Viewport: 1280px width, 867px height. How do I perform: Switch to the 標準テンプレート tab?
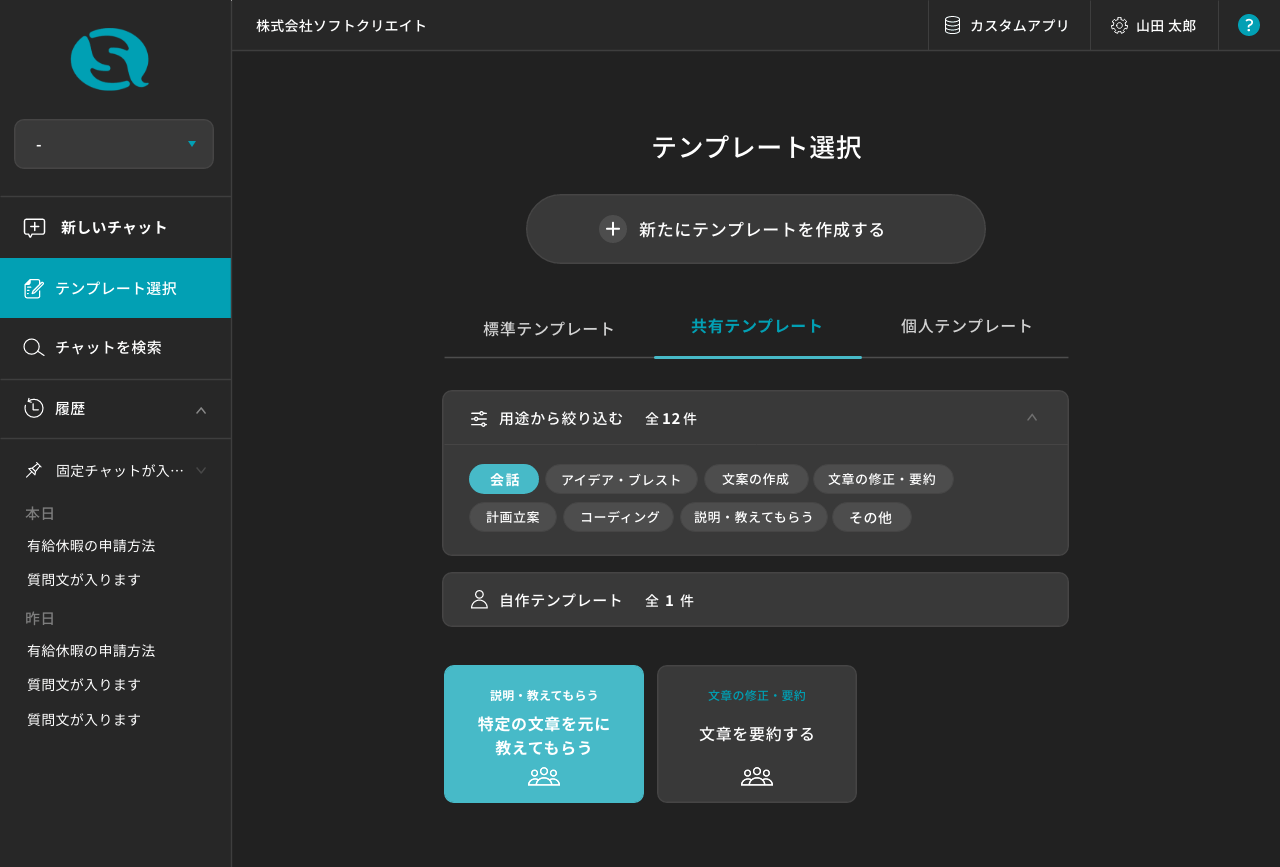coord(549,329)
